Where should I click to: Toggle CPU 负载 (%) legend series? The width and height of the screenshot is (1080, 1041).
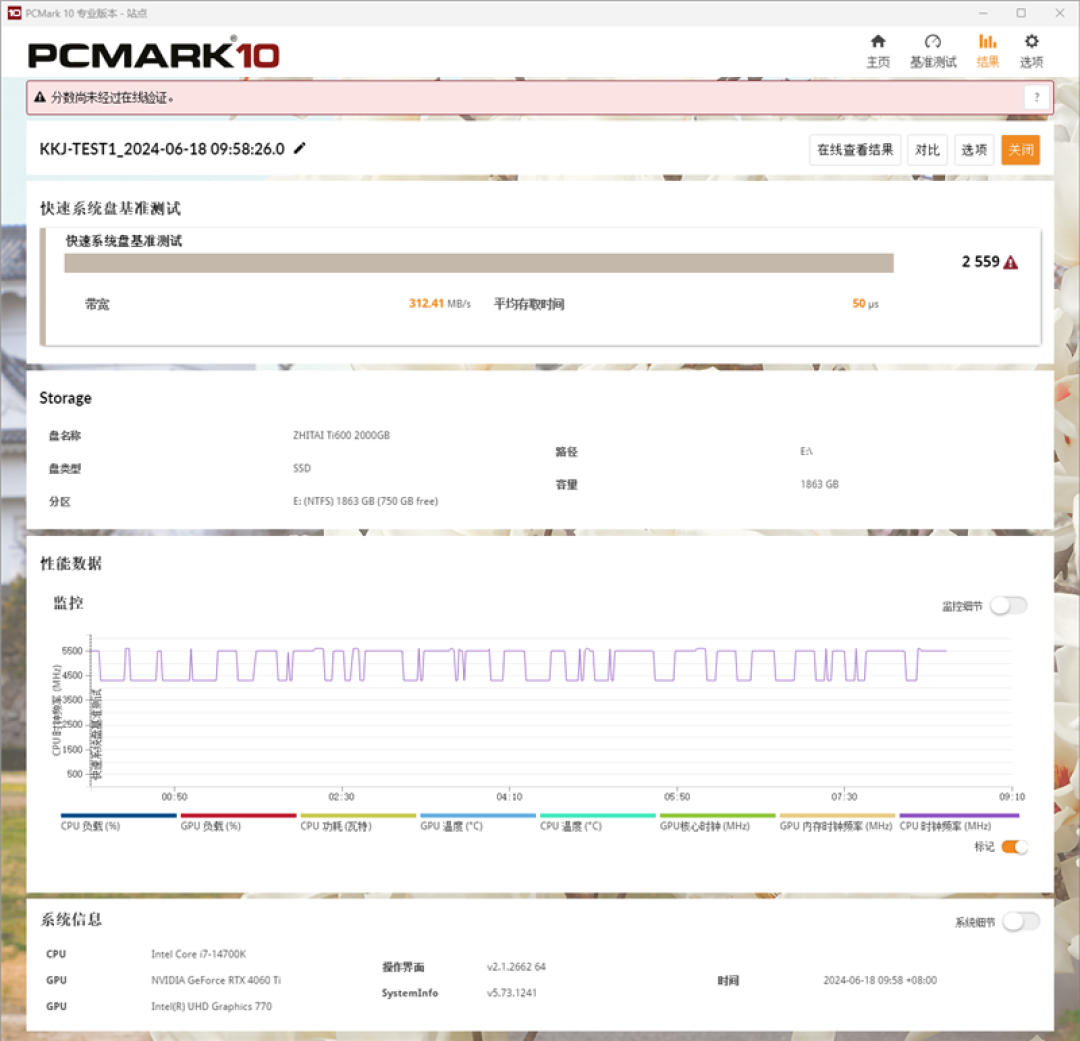pos(118,823)
